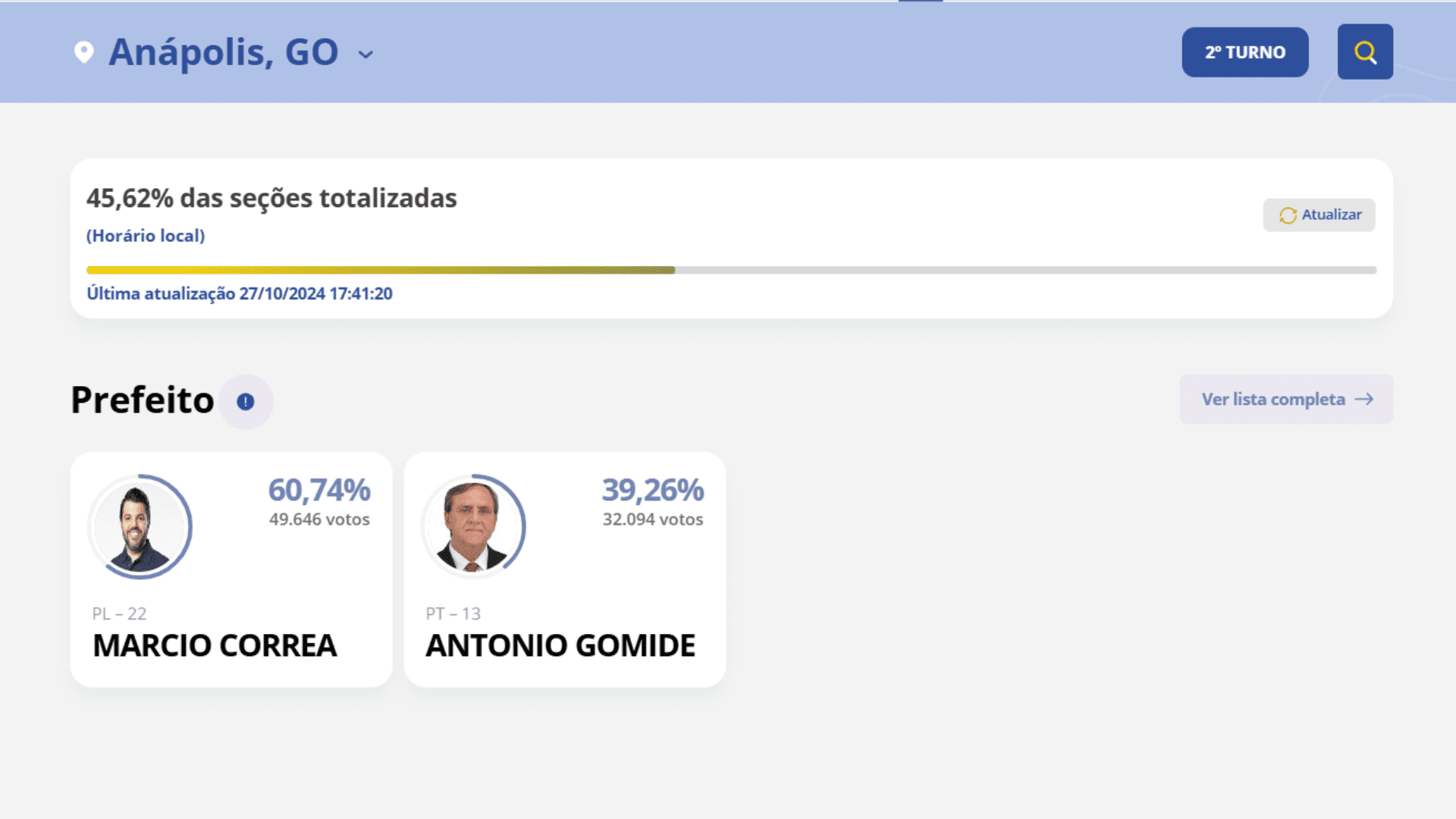Click the sections totalized progress bar
Viewport: 1456px width, 819px height.
pyautogui.click(x=730, y=270)
